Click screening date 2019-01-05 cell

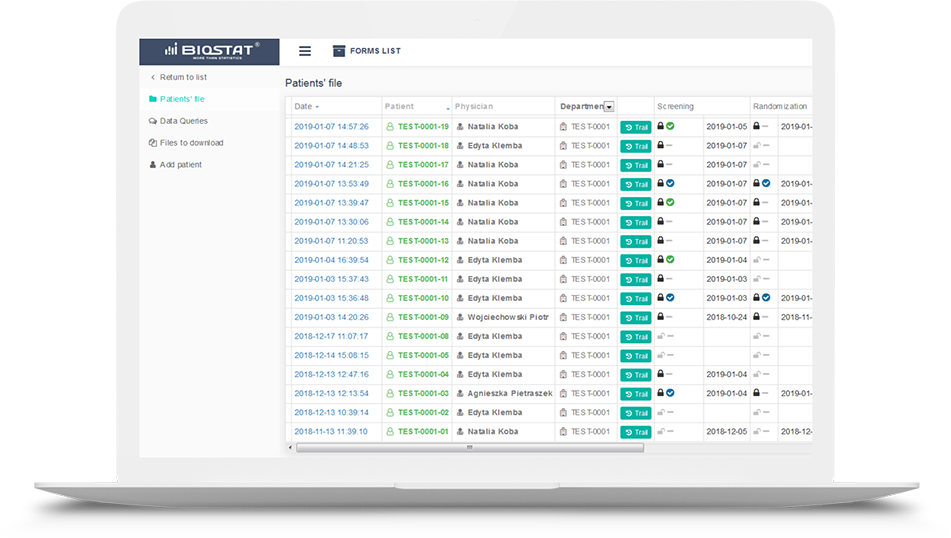point(727,127)
